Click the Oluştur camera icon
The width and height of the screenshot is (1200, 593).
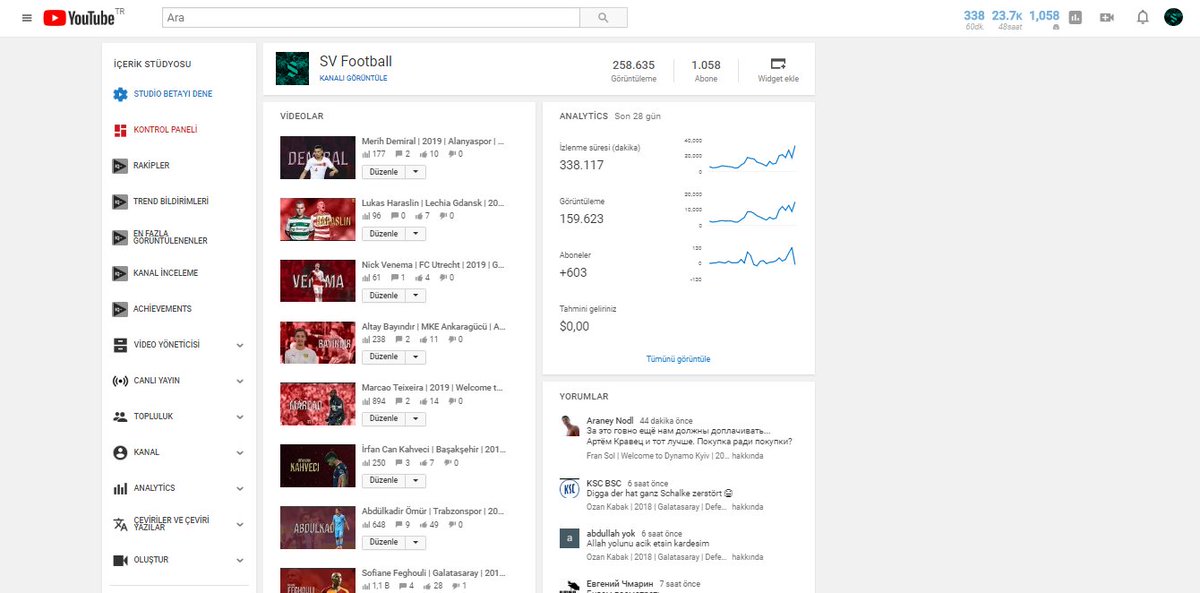pos(120,560)
